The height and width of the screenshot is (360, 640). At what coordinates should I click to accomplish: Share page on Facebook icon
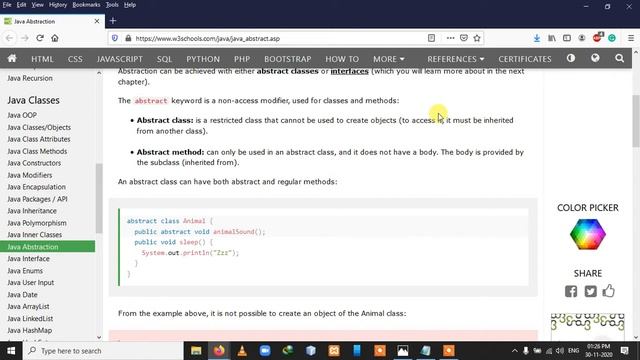click(571, 291)
